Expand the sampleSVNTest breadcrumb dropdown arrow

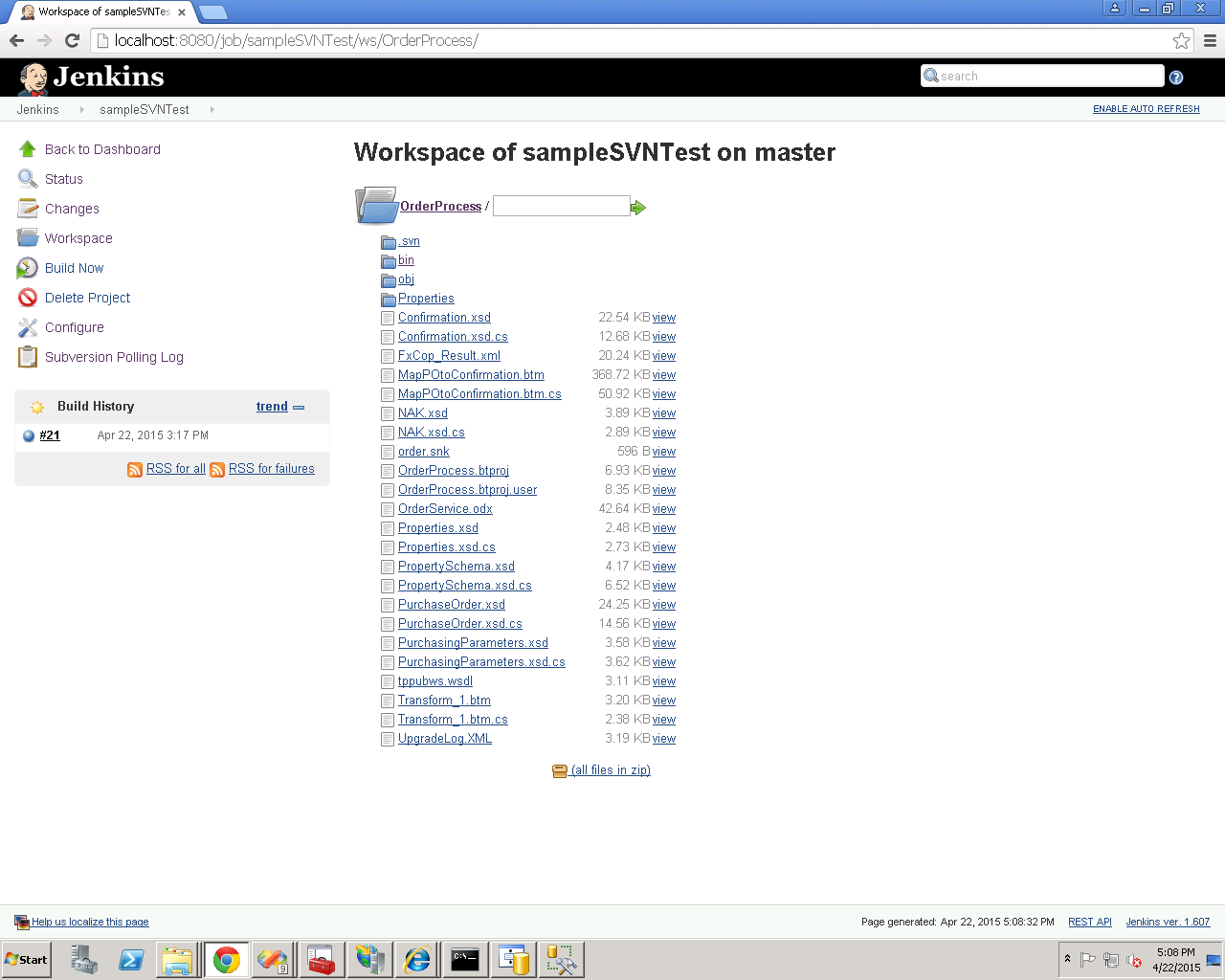coord(212,110)
